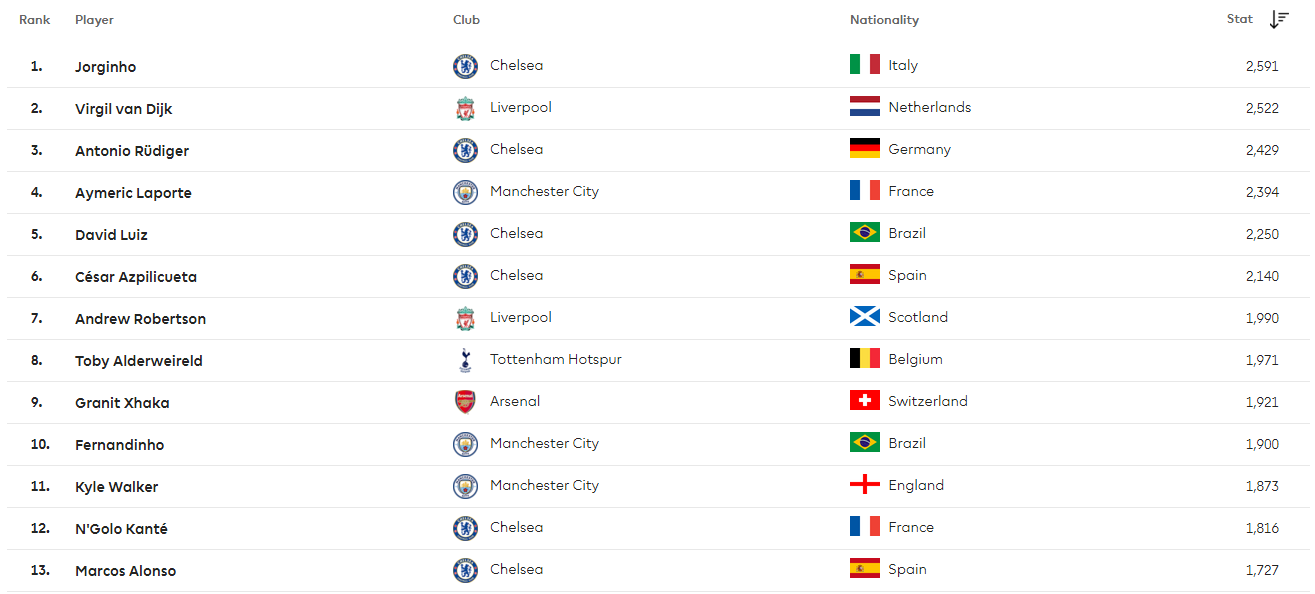1315x594 pixels.
Task: Toggle the Stat column sort icon
Action: (1279, 20)
